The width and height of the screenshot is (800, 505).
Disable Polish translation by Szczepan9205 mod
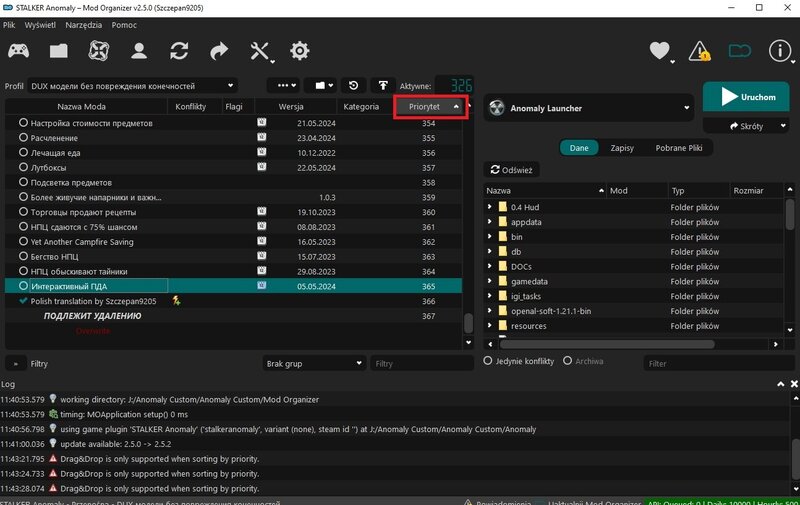tap(23, 301)
